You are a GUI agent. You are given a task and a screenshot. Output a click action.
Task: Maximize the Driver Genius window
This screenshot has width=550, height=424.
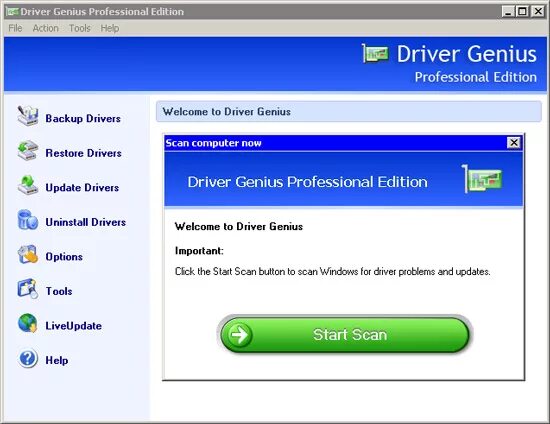[522, 12]
